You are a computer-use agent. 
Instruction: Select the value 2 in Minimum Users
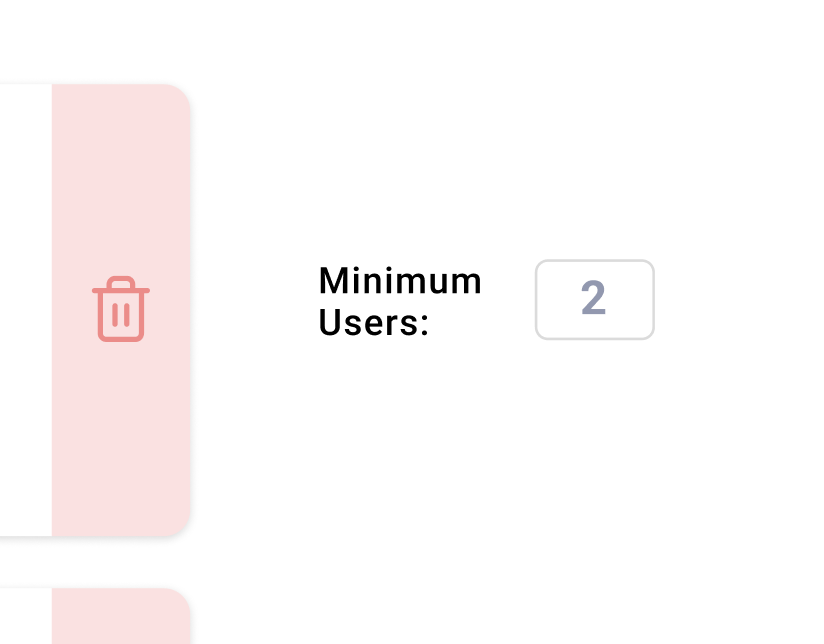pos(593,299)
